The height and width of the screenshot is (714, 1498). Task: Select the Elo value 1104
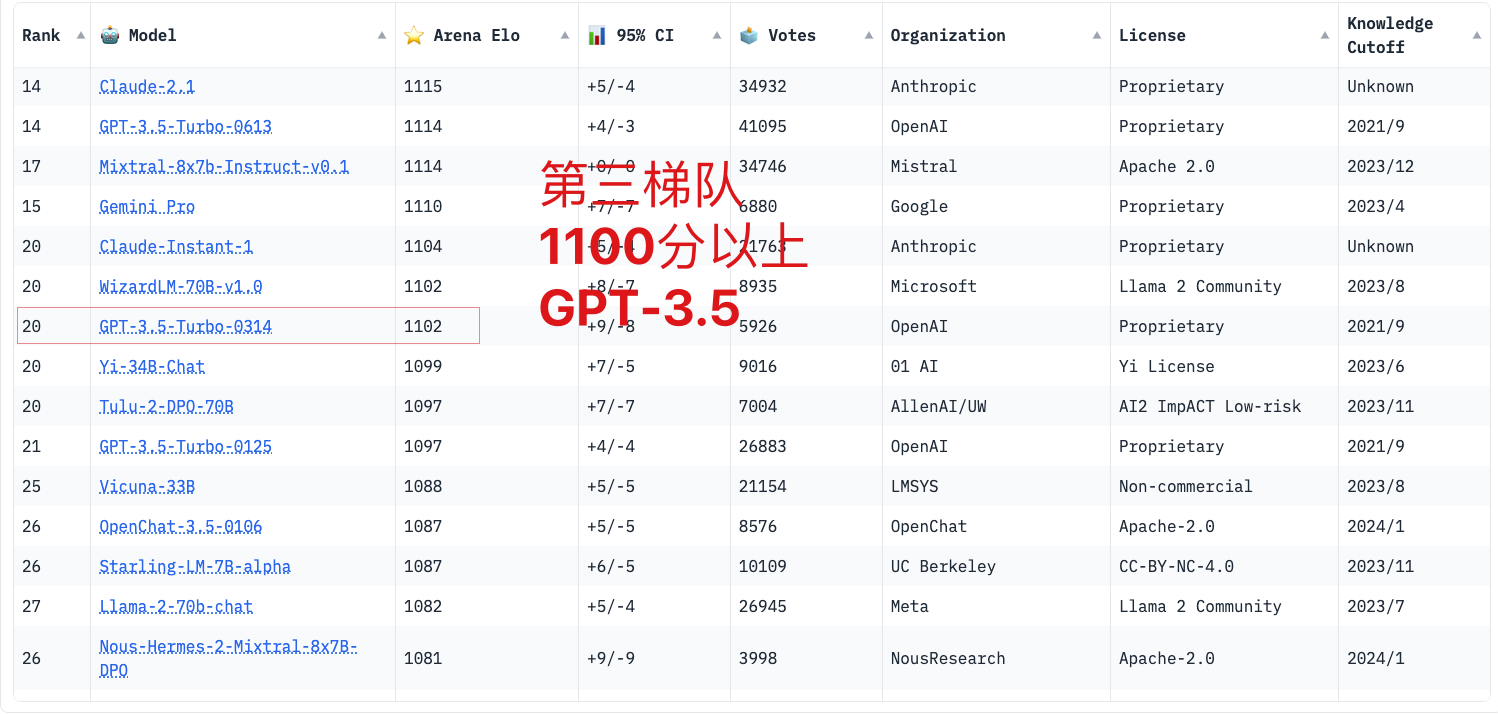pos(423,246)
